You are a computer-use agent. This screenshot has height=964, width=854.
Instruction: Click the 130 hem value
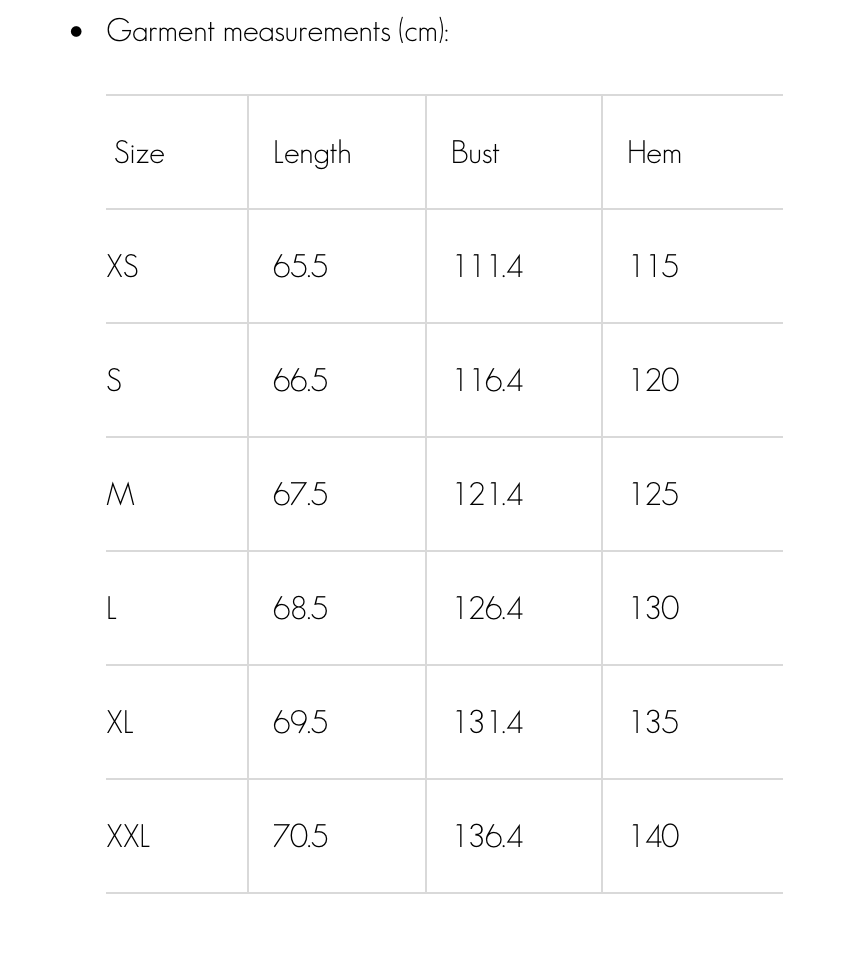654,609
